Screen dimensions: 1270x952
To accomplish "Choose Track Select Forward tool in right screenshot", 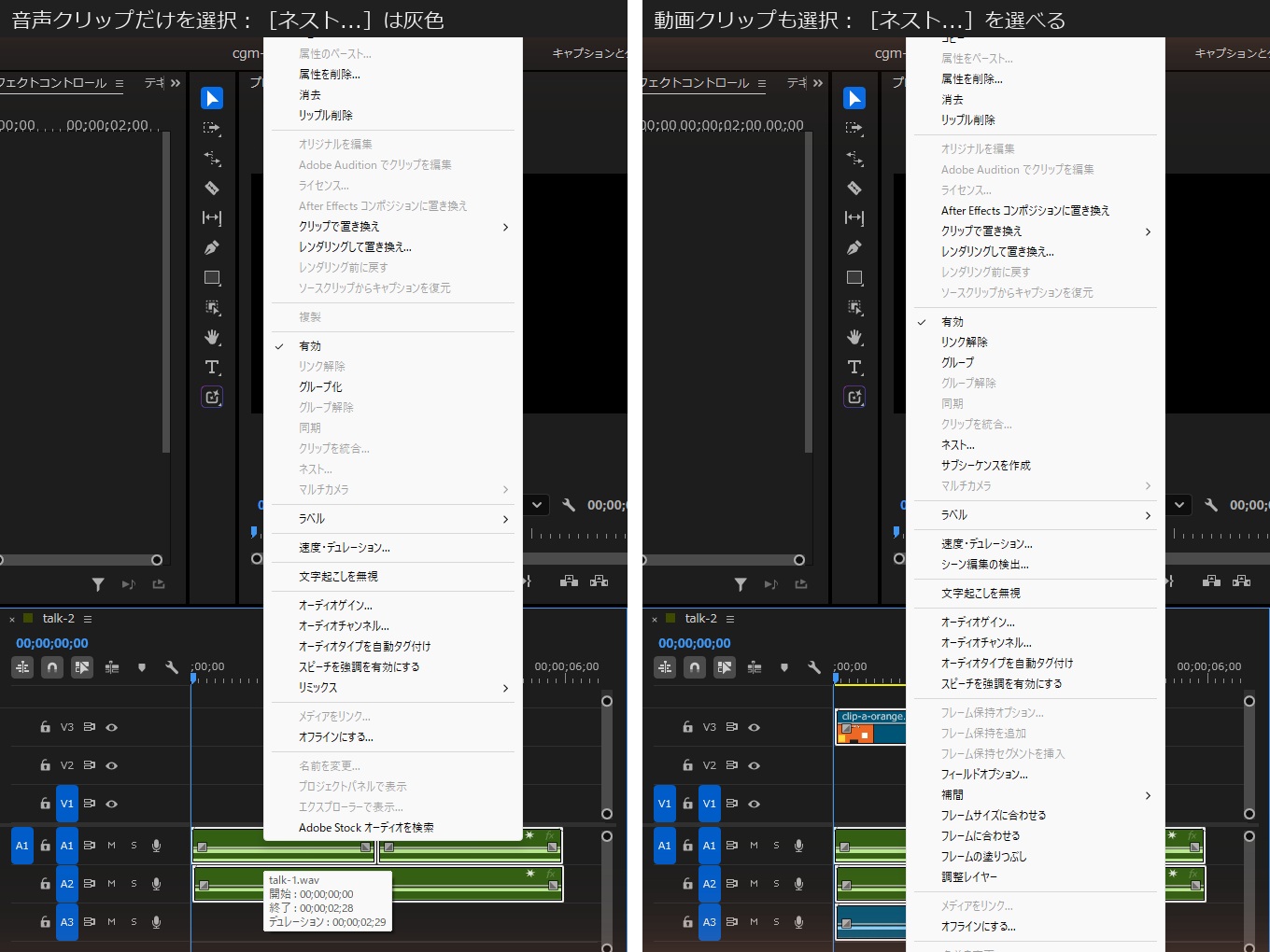I will pos(854,128).
